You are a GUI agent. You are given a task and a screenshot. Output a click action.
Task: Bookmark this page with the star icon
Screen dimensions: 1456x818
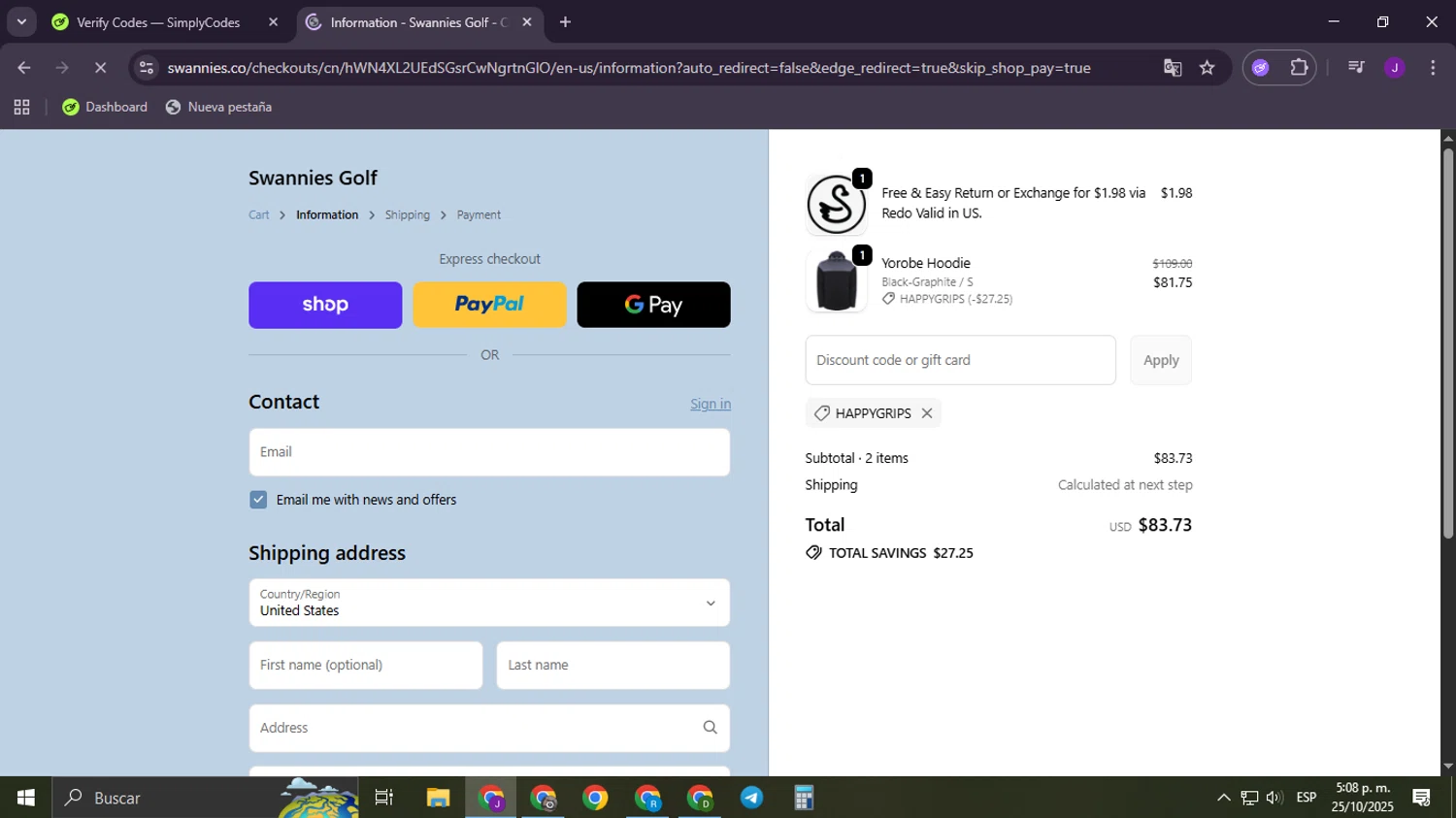pos(1207,68)
